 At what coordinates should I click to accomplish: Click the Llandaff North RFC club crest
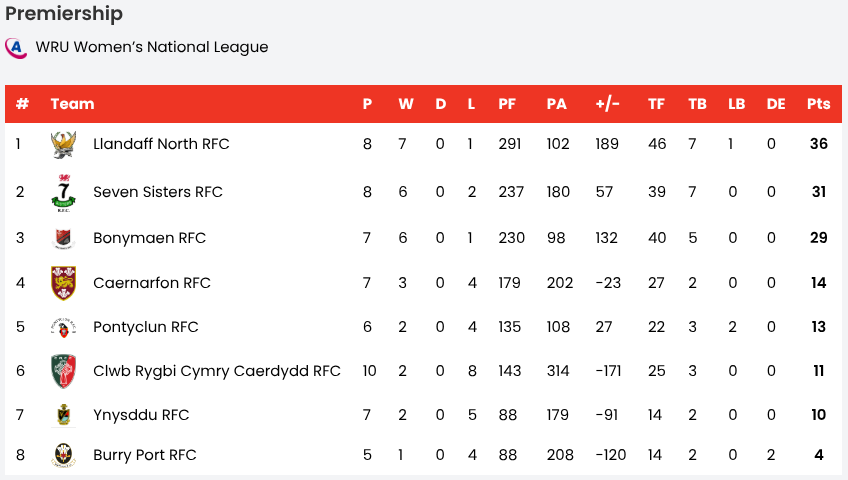click(x=64, y=145)
